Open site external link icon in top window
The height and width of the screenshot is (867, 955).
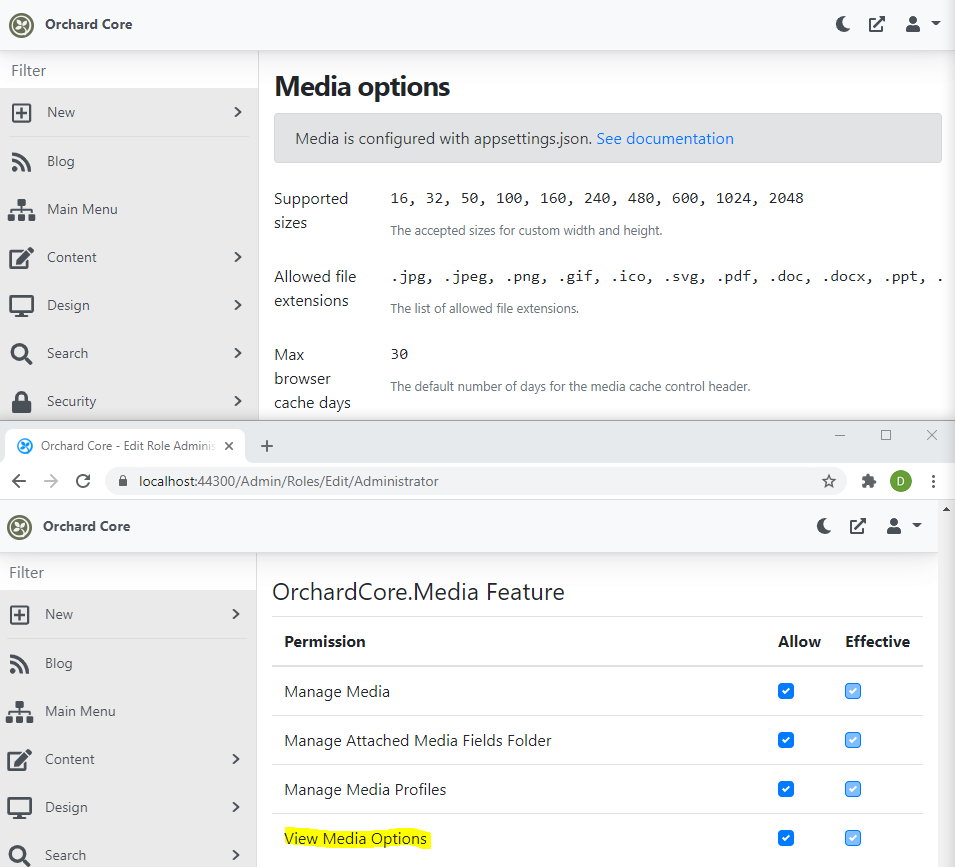pos(876,24)
